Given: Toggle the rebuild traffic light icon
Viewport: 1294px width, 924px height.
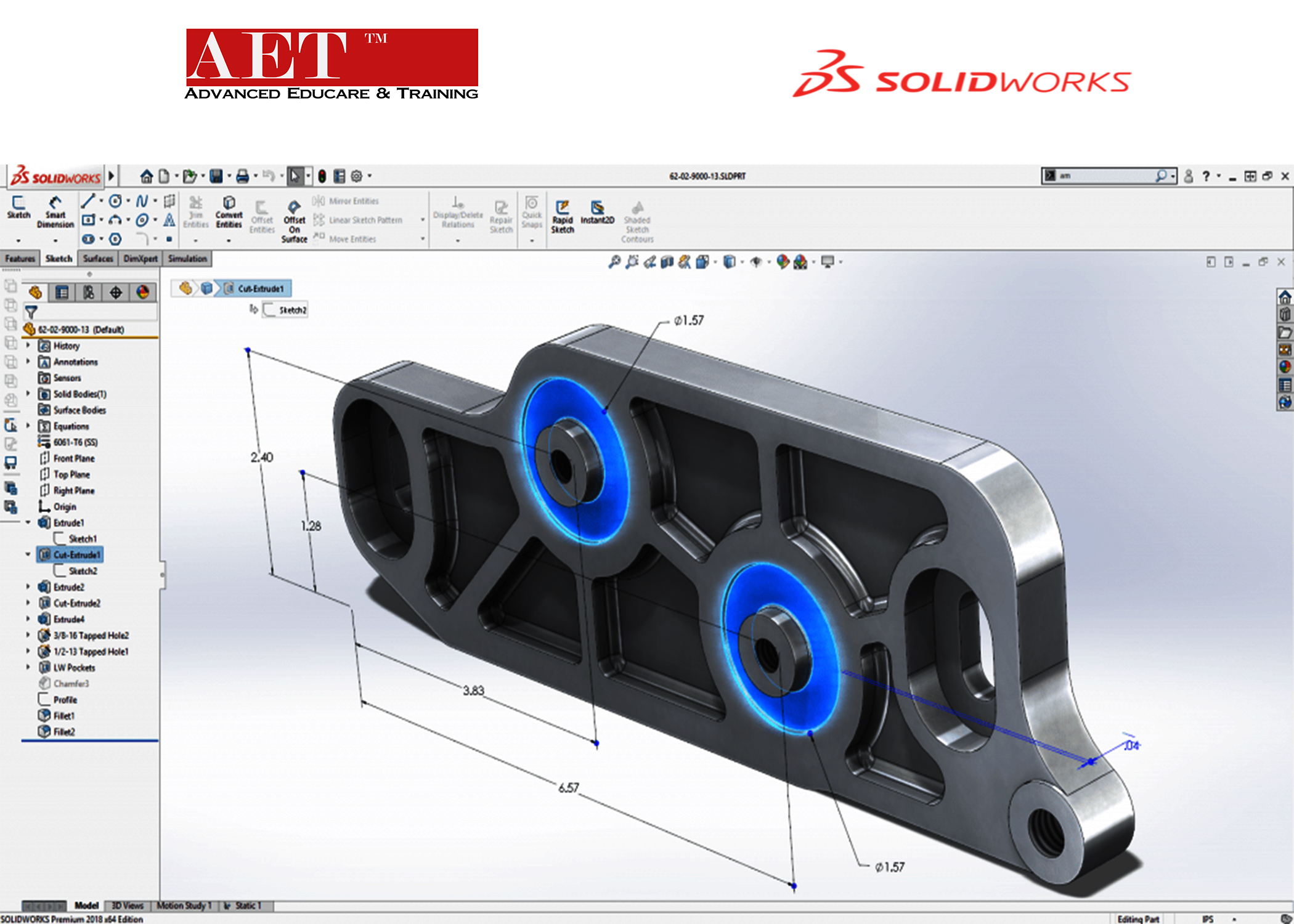Looking at the screenshot, I should 322,176.
